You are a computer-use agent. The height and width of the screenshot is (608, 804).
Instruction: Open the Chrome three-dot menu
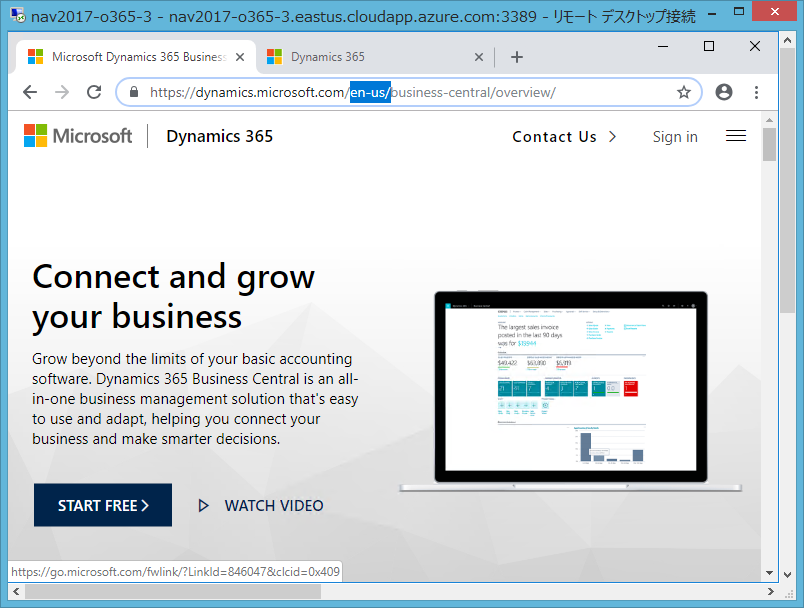click(x=756, y=92)
